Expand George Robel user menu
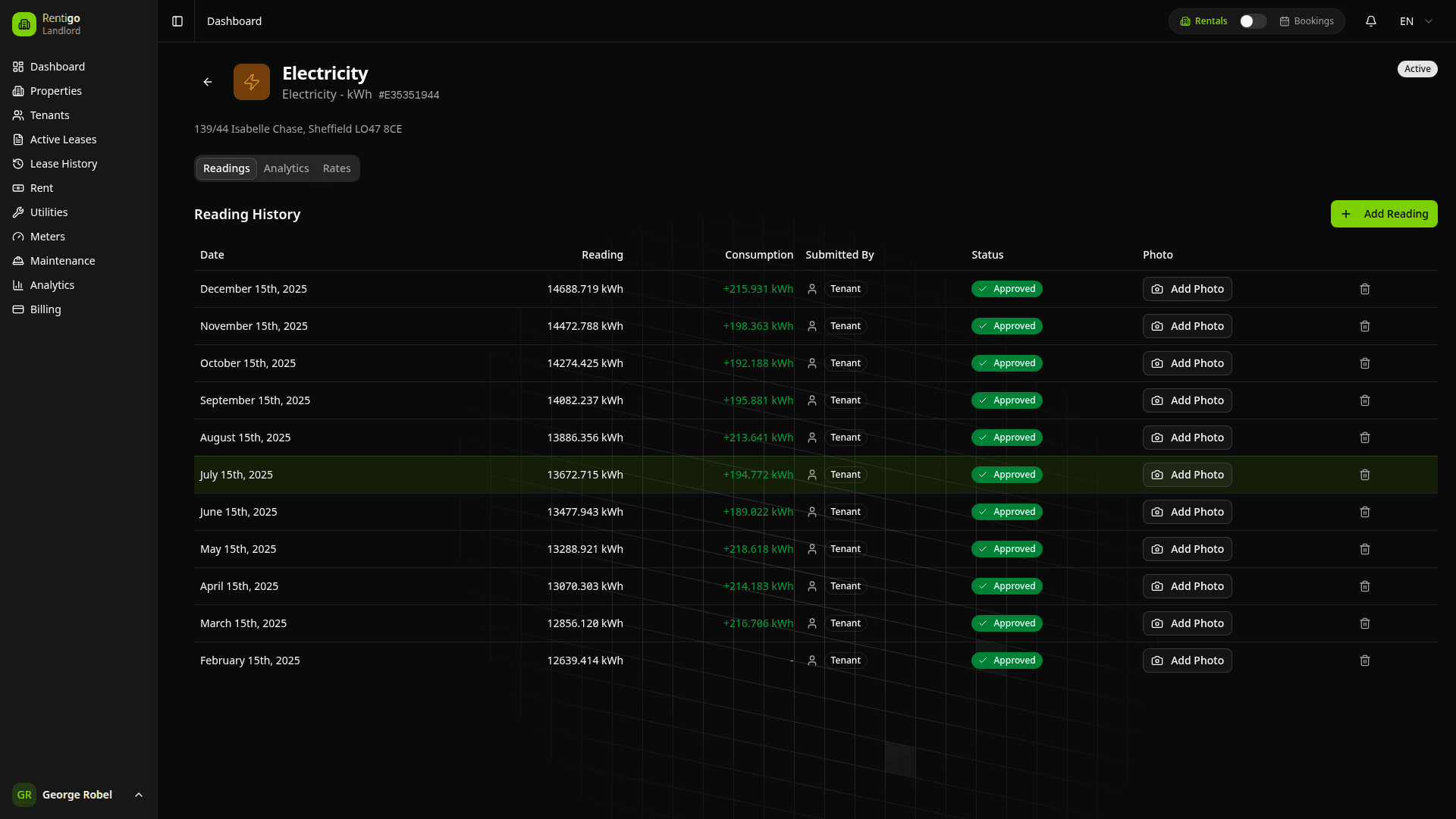The width and height of the screenshot is (1456, 819). click(x=77, y=795)
